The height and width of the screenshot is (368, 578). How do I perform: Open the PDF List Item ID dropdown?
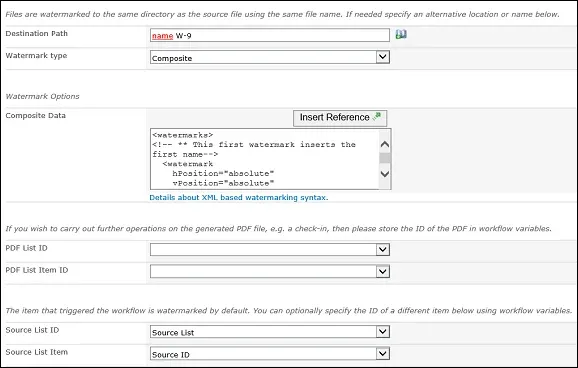(270, 272)
